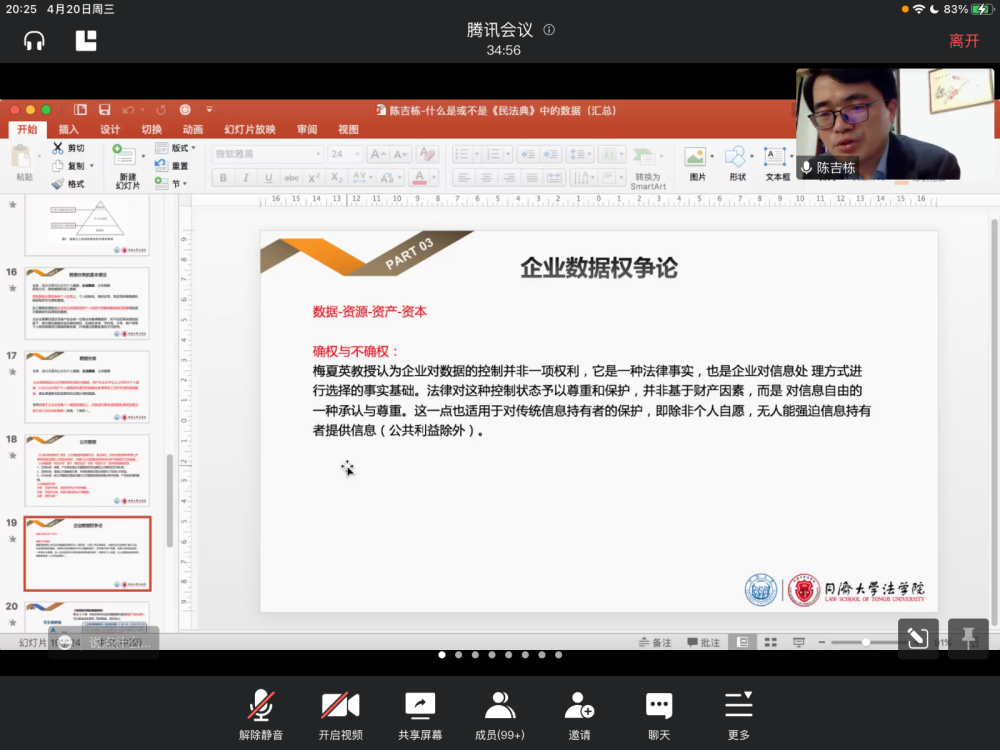The height and width of the screenshot is (750, 1000).
Task: Unmute microphone with 解除静音
Action: (261, 716)
